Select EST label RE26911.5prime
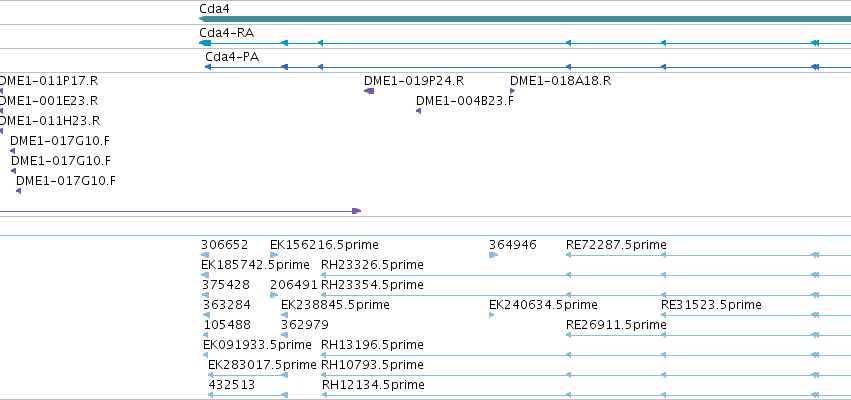The image size is (851, 400). pos(616,325)
